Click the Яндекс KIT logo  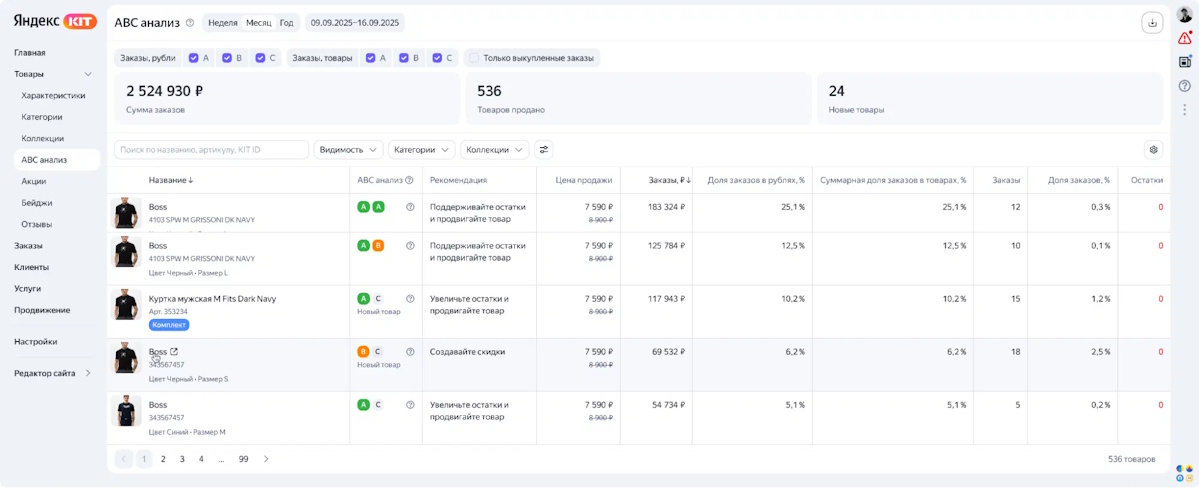click(55, 21)
